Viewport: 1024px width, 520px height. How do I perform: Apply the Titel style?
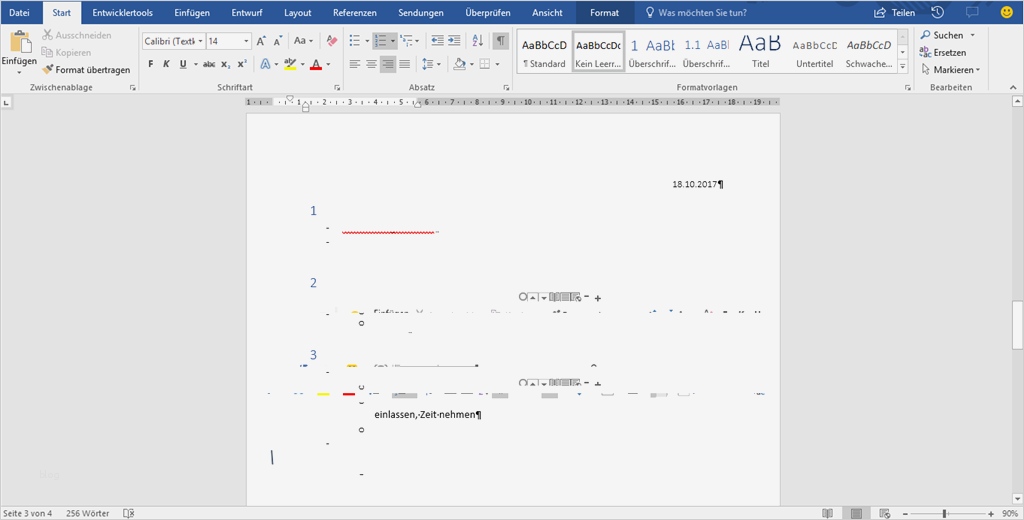coord(760,52)
